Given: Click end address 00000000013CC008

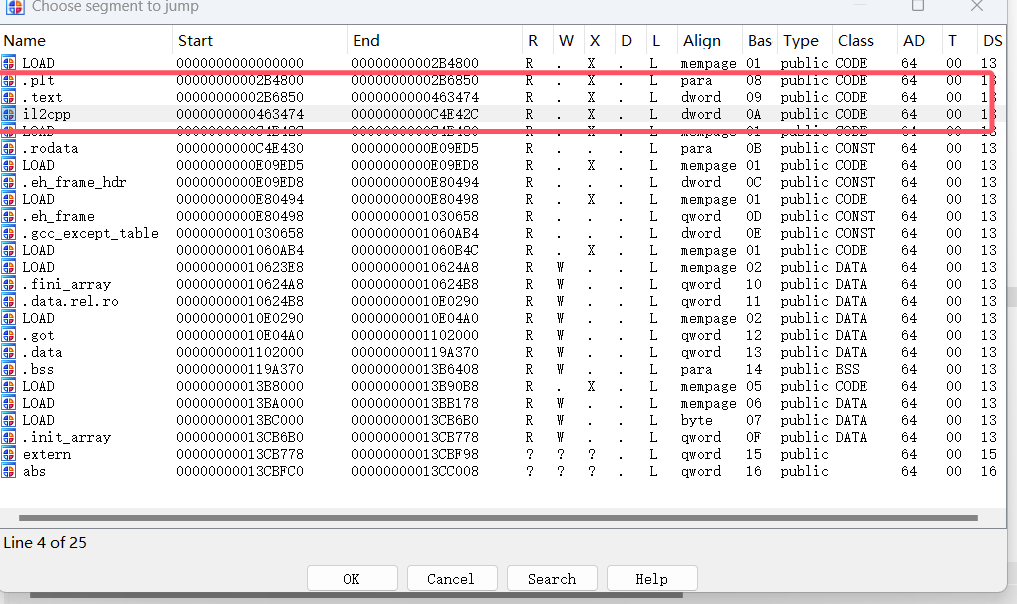Looking at the screenshot, I should 415,471.
